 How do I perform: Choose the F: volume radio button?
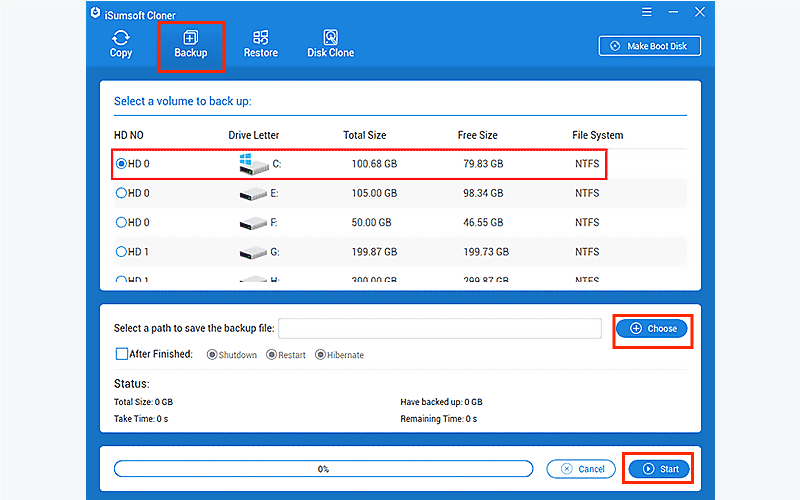coord(122,222)
